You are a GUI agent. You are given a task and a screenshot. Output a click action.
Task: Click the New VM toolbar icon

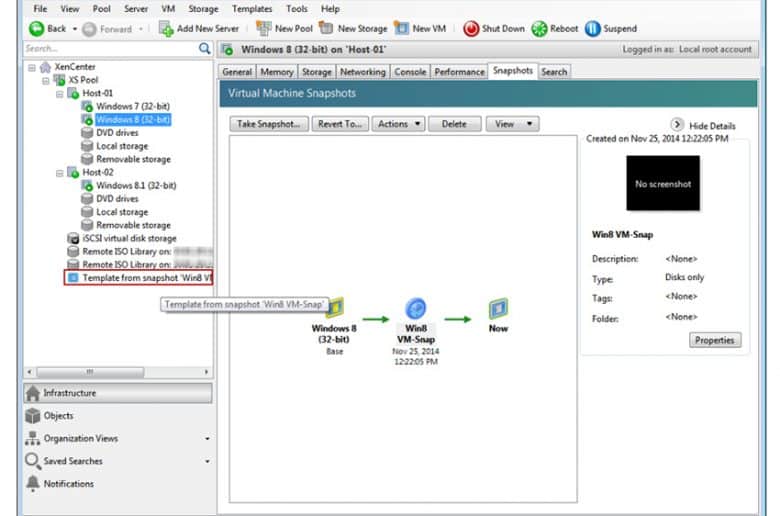(x=401, y=28)
